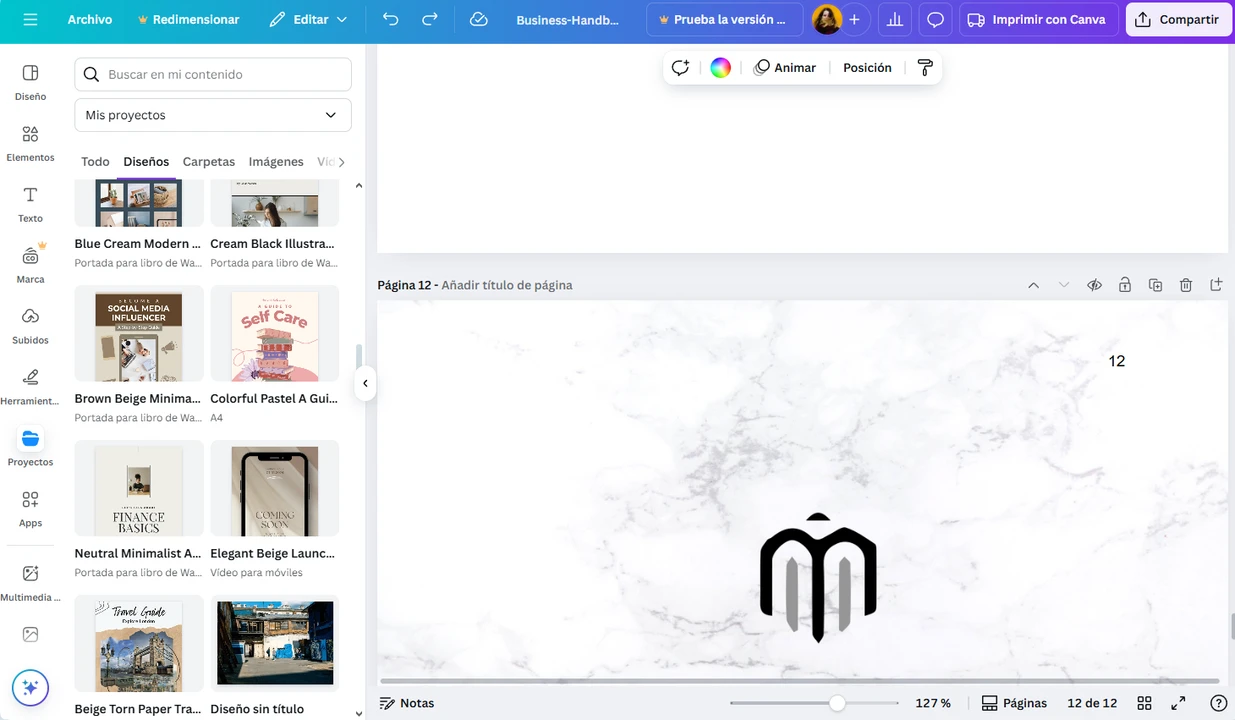This screenshot has height=720, width=1235.
Task: Open the rainbow color picker
Action: (720, 68)
